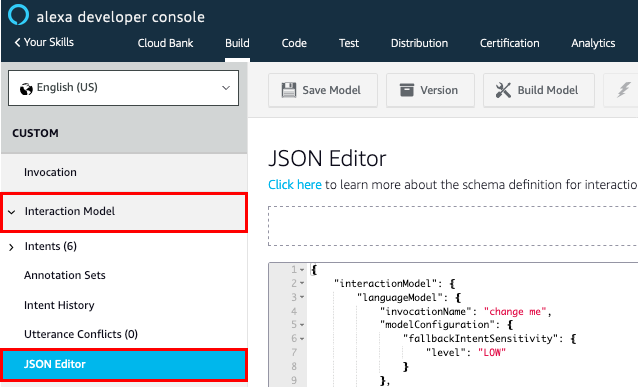Viewport: 638px width, 387px height.
Task: Expand the Intents (6) tree chevron
Action: tap(11, 247)
